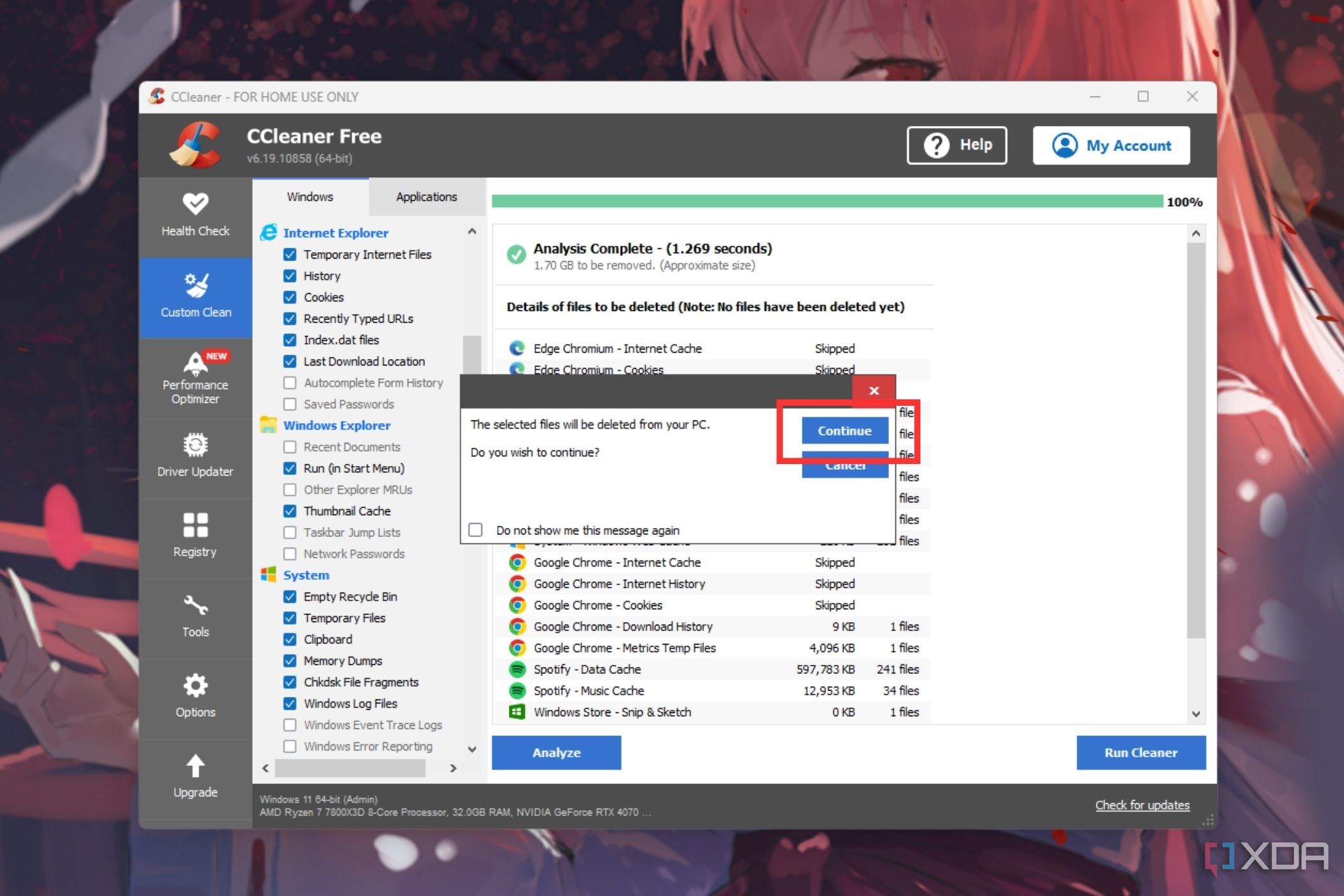
Task: Open Driver Updater
Action: pyautogui.click(x=195, y=457)
